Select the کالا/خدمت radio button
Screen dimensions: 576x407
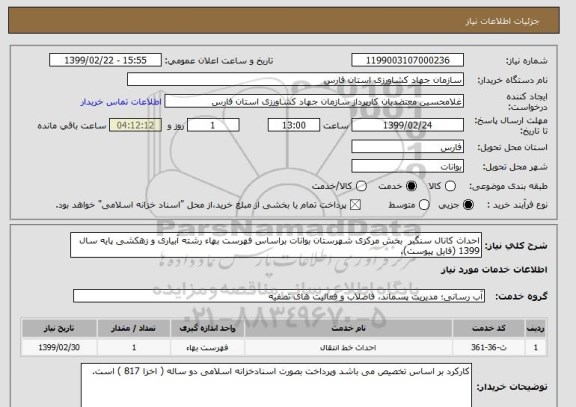[361, 186]
